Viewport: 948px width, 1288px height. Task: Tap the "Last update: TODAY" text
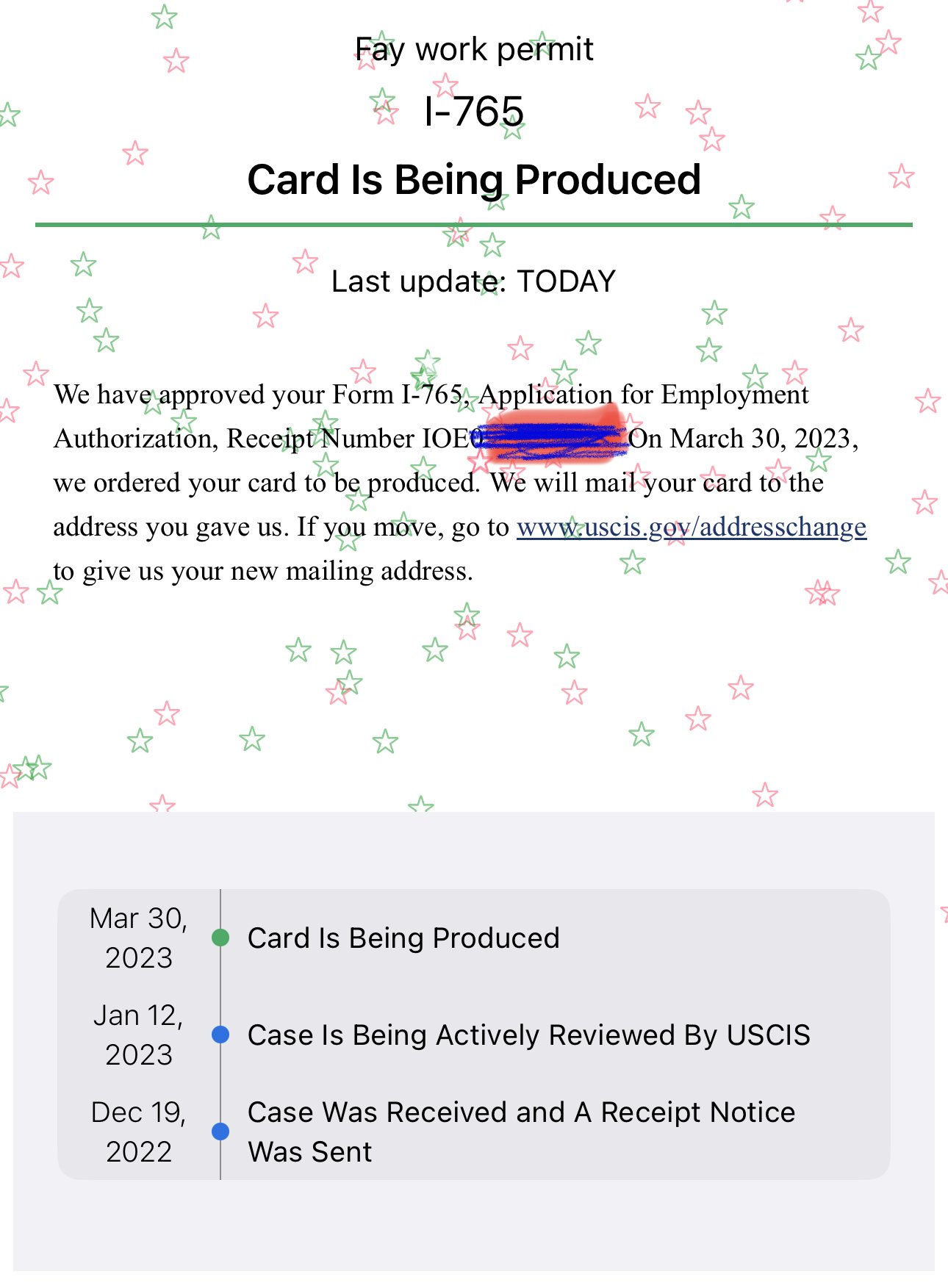474,281
